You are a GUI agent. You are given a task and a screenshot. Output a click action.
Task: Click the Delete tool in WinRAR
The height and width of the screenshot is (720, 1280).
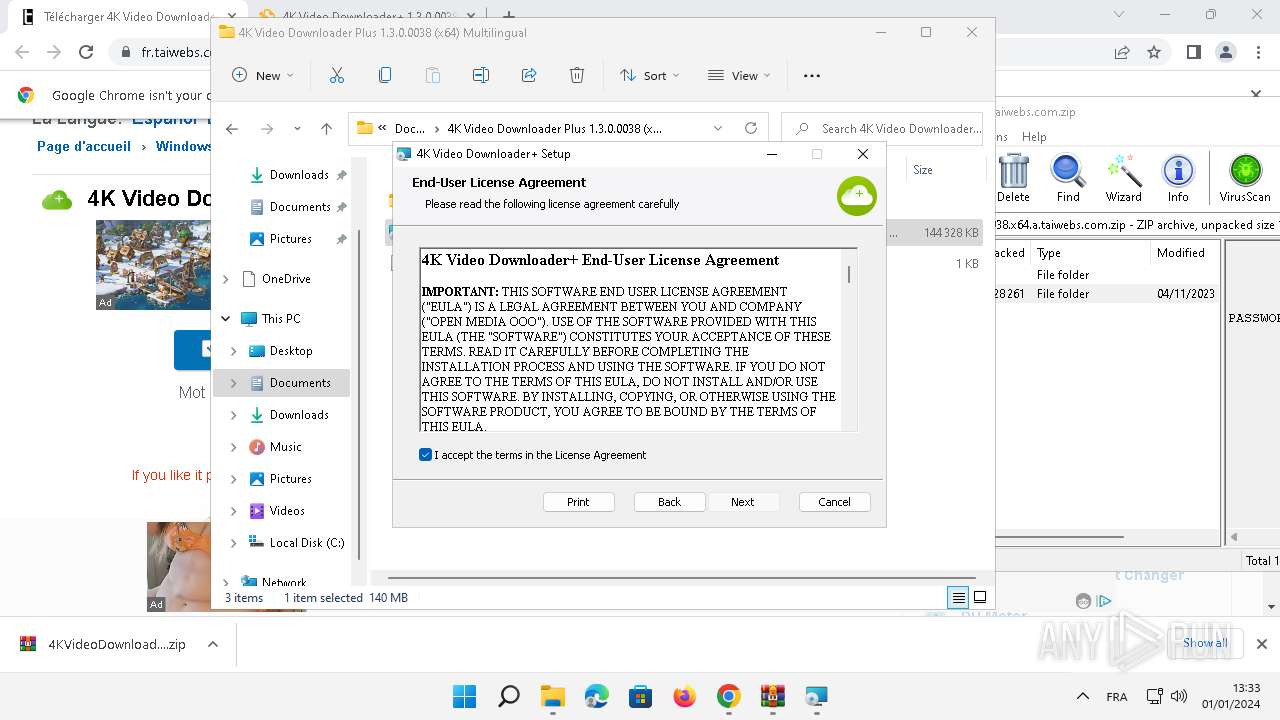pyautogui.click(x=1013, y=178)
